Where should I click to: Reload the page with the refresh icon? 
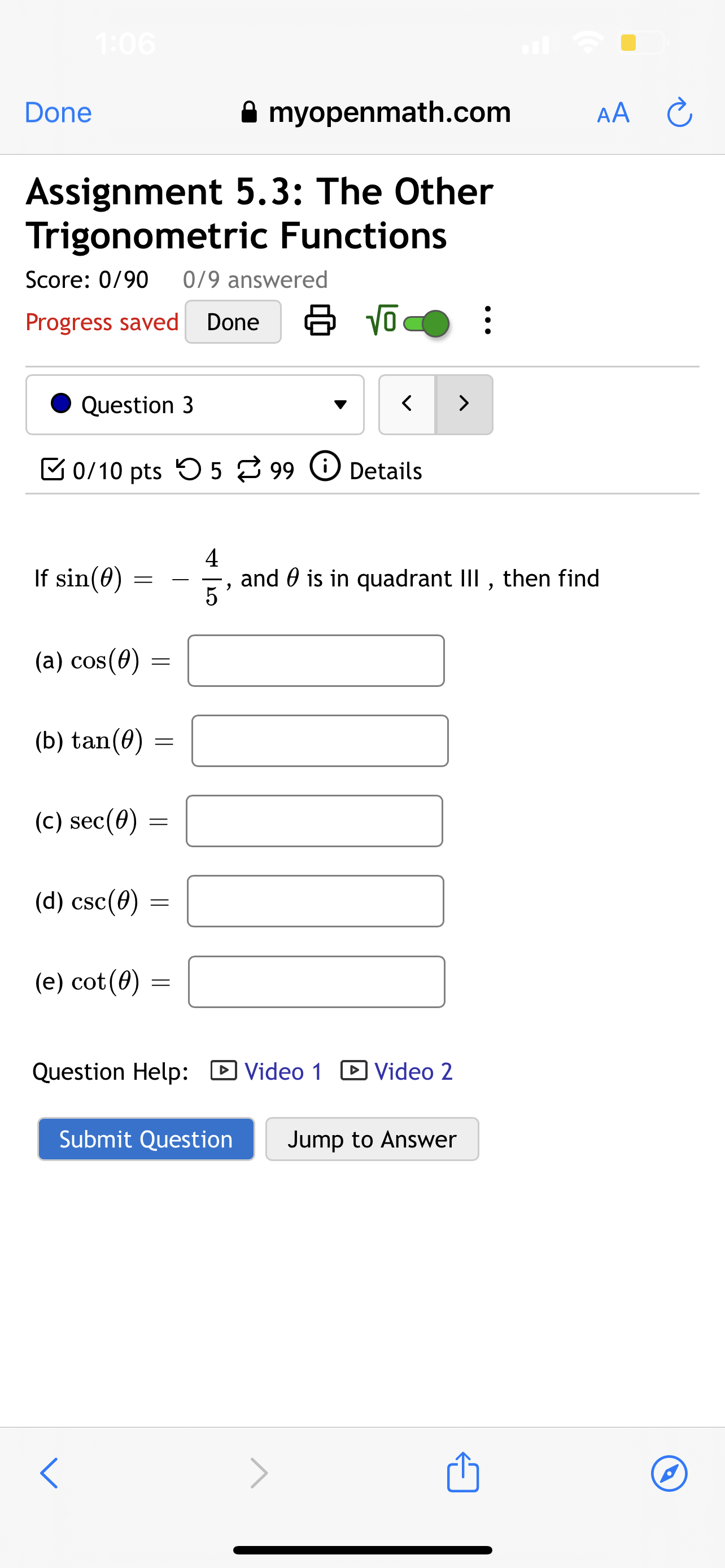point(679,112)
